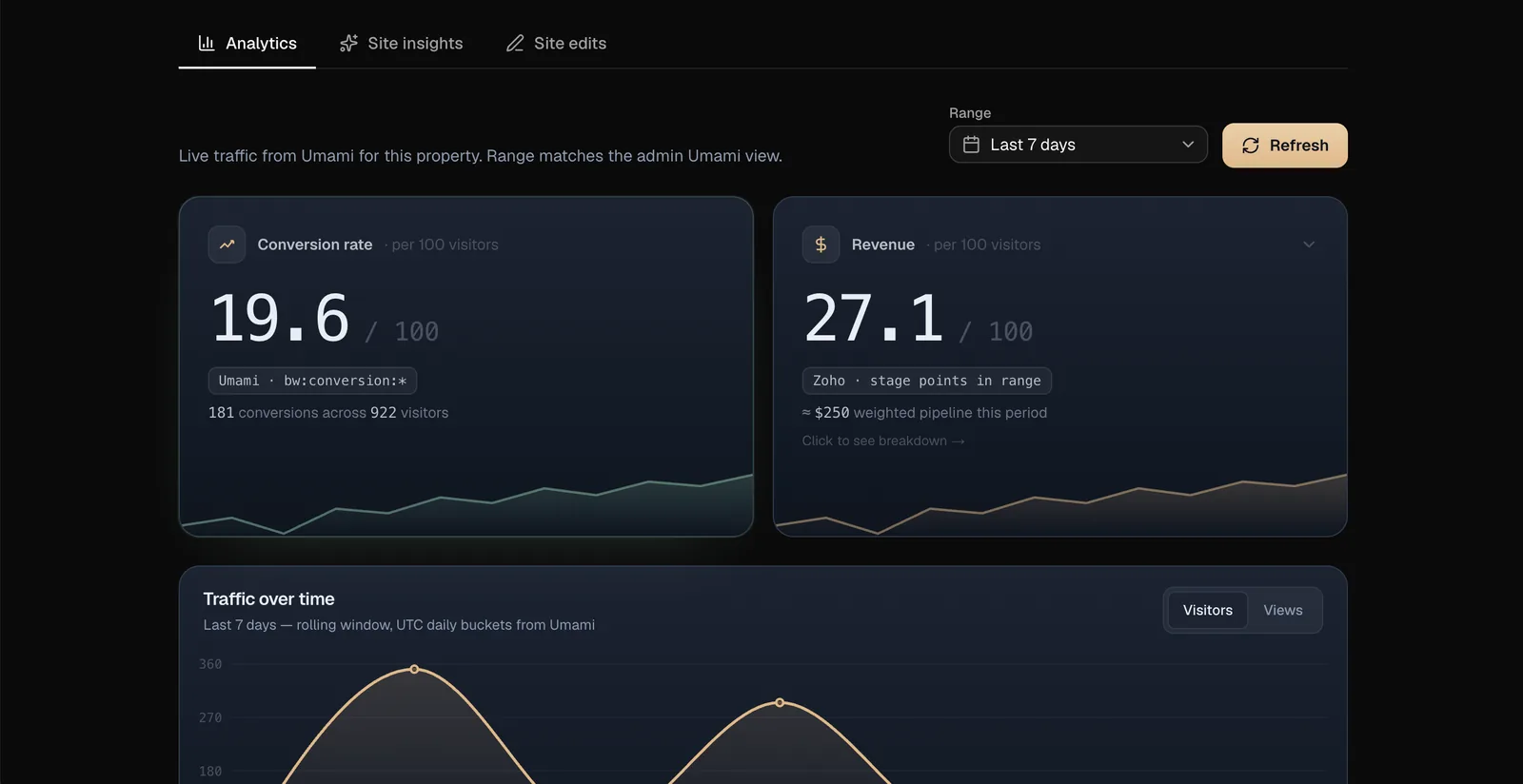1523x784 pixels.
Task: Click the Revenue card title
Action: (x=883, y=245)
